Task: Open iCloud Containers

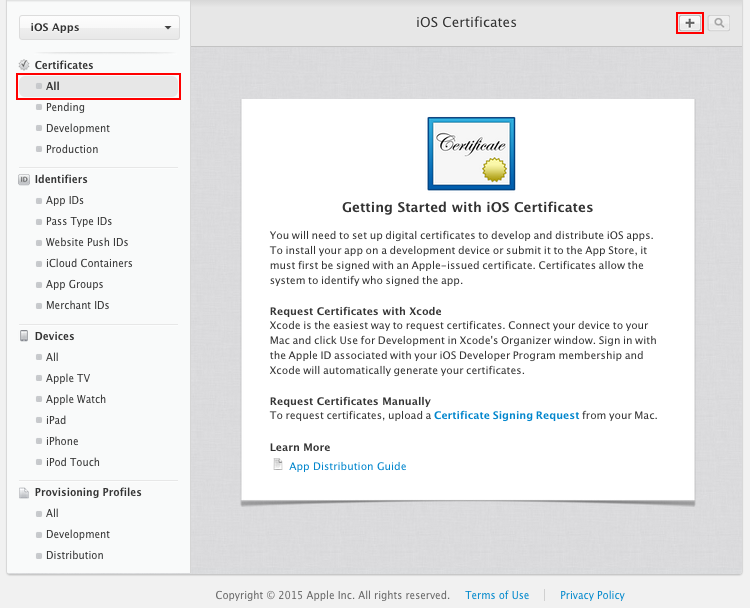Action: pos(89,264)
